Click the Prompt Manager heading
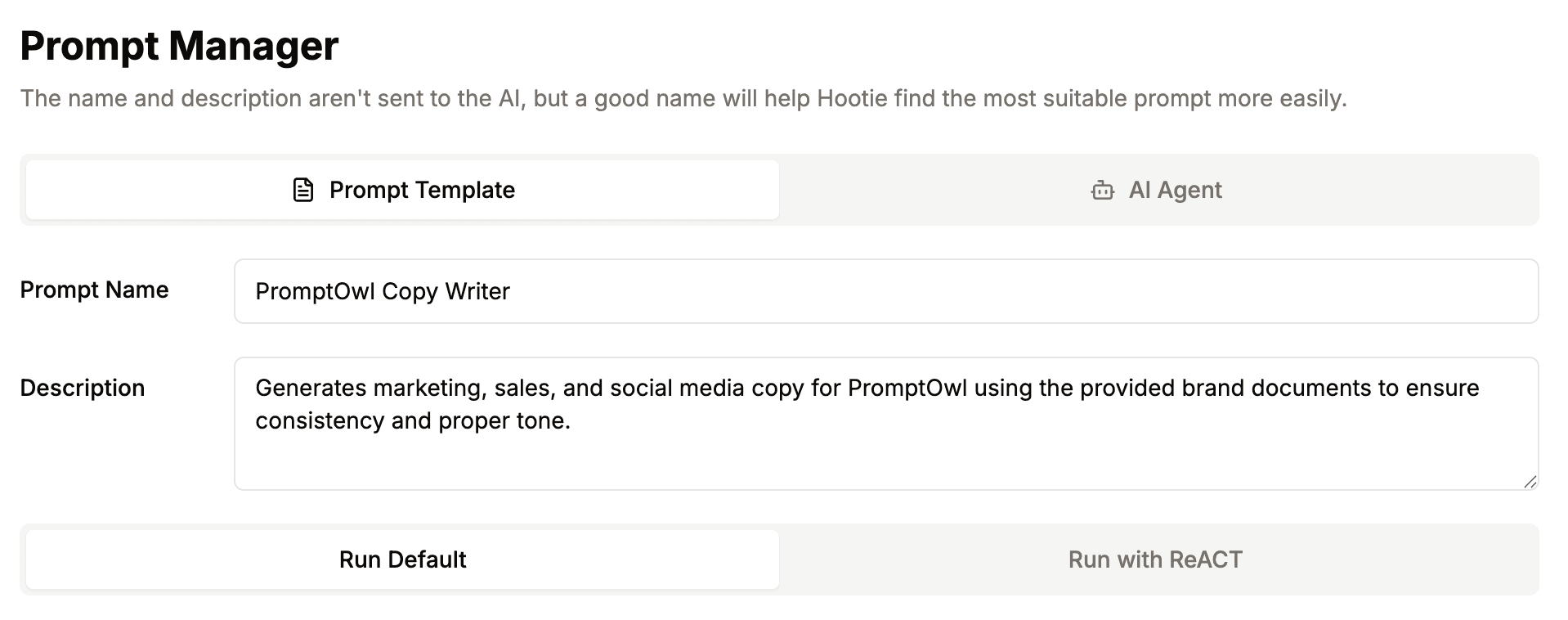 179,46
